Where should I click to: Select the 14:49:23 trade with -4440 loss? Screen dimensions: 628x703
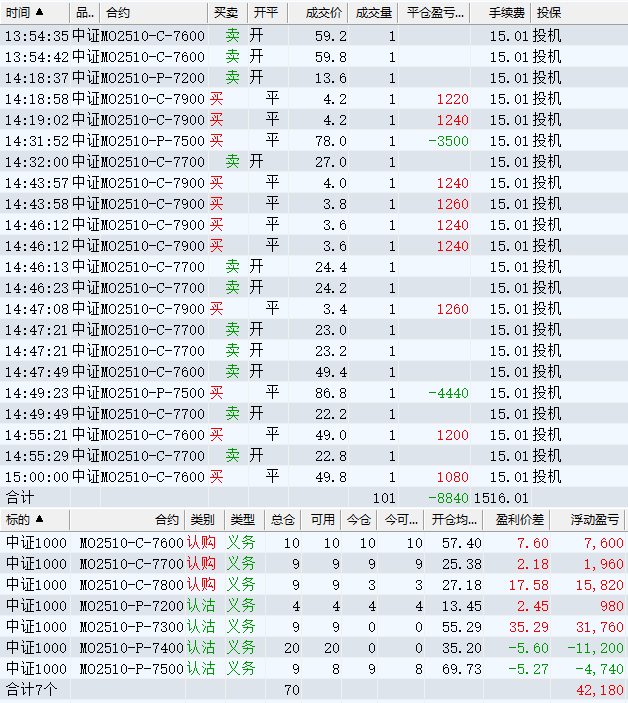pyautogui.click(x=300, y=393)
